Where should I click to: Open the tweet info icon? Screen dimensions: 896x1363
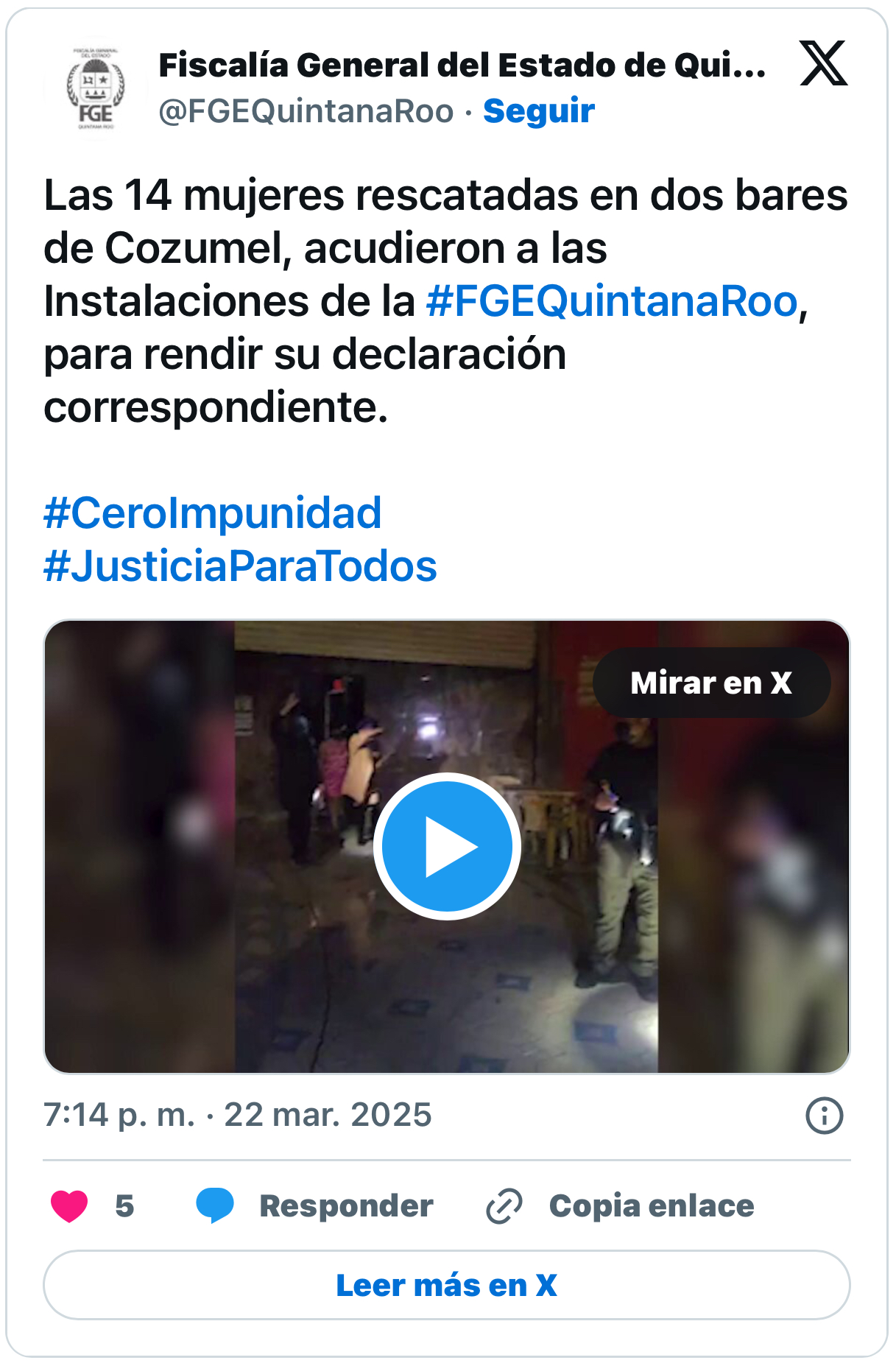824,1115
